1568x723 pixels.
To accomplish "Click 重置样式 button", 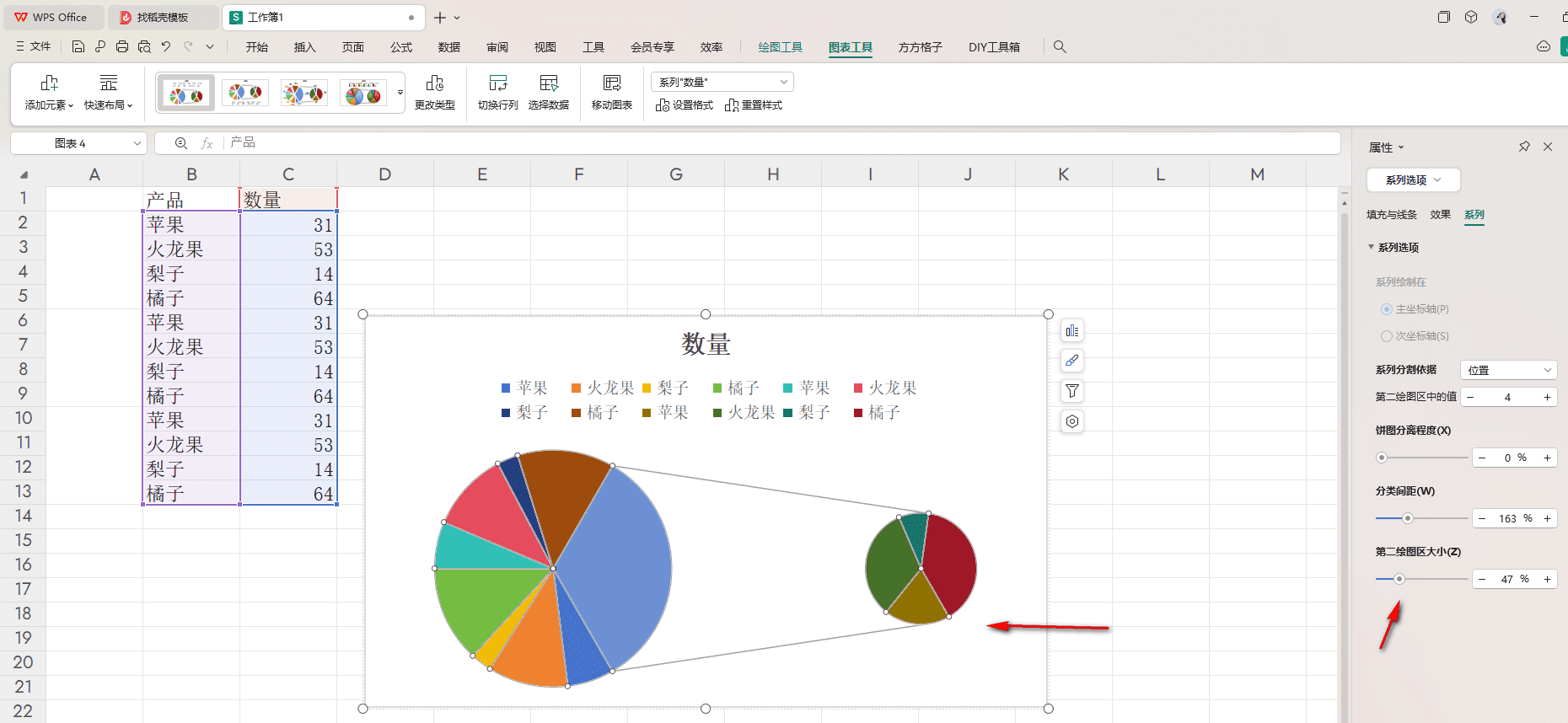I will tap(754, 105).
